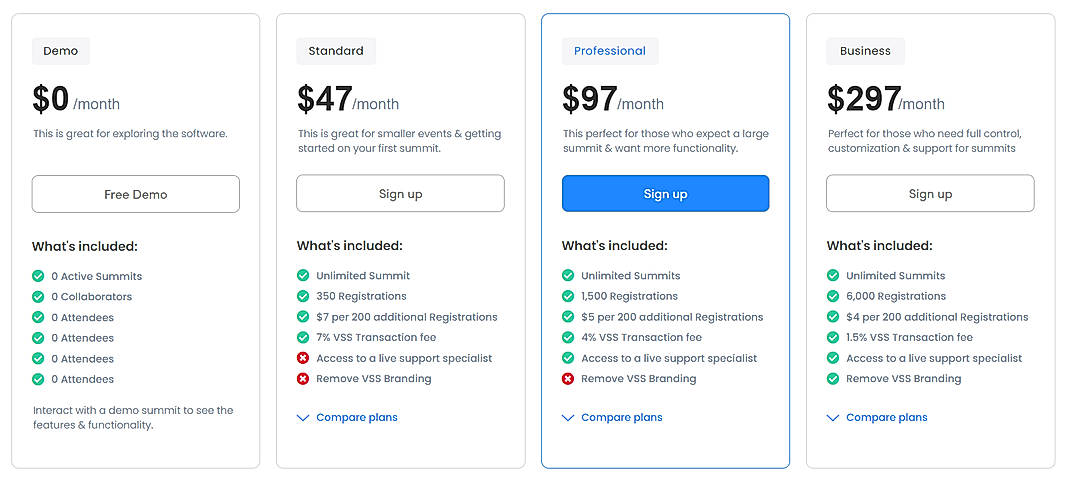Screen dimensions: 1070x480
Task: Click the blue Professional Sign up button
Action: click(x=665, y=193)
